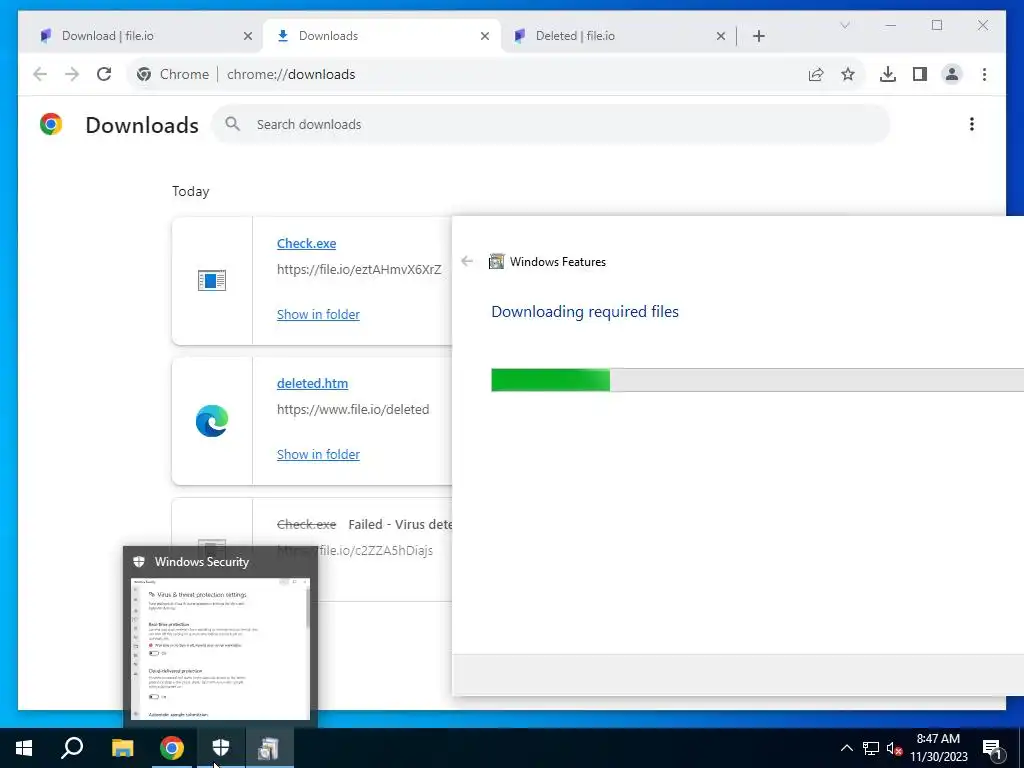This screenshot has width=1024, height=768.
Task: Open Chrome three-dot main menu
Action: coord(984,74)
